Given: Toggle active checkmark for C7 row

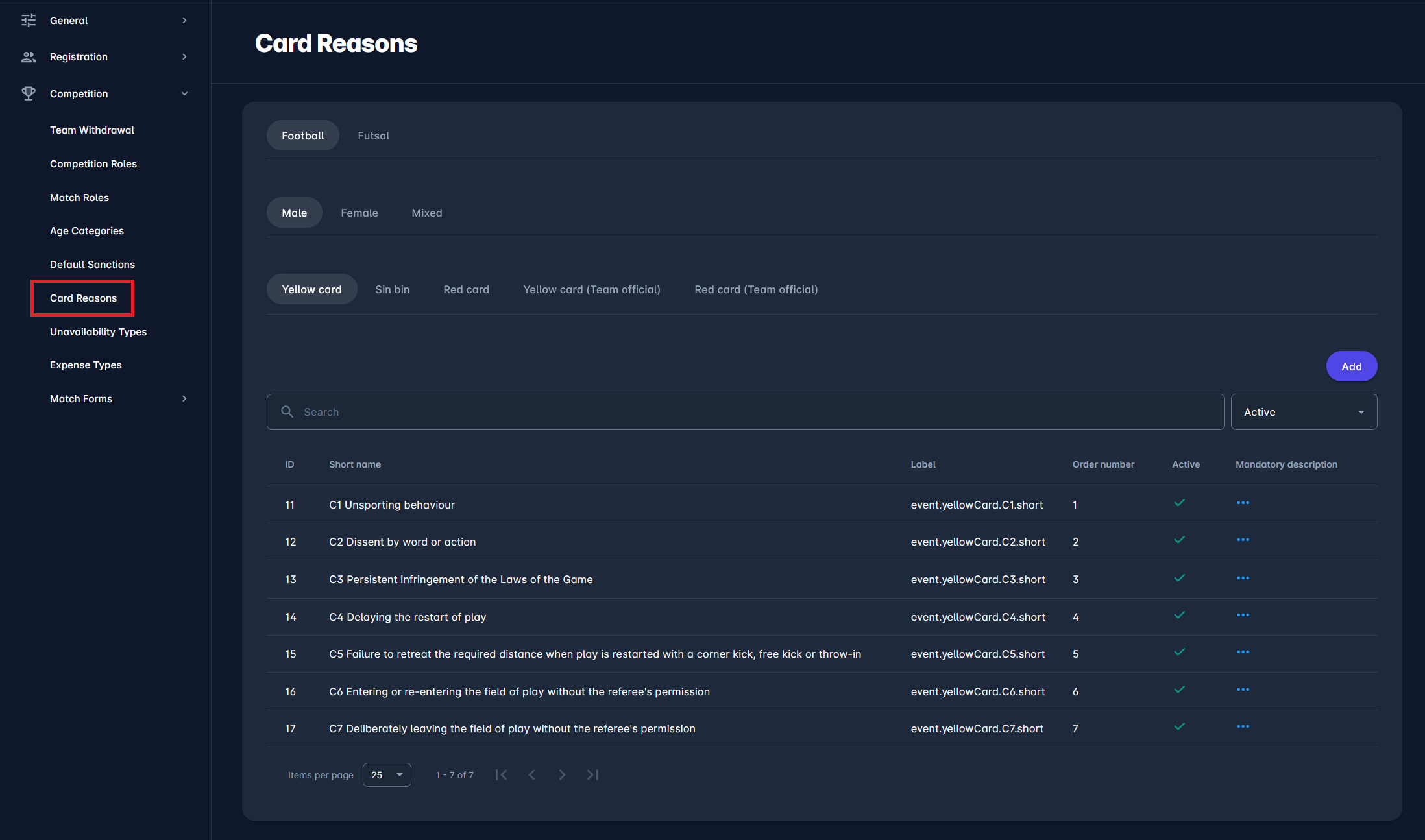Looking at the screenshot, I should point(1179,727).
